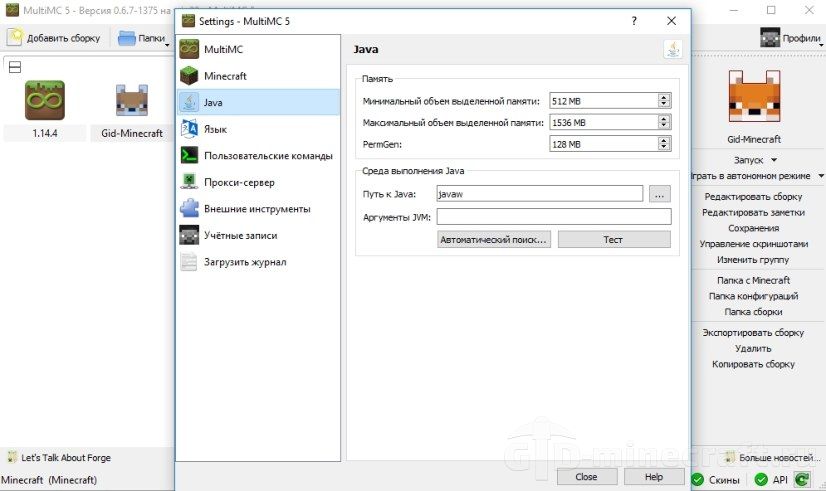Select the Minecraft grass block icon
The height and width of the screenshot is (491, 826).
pos(189,76)
